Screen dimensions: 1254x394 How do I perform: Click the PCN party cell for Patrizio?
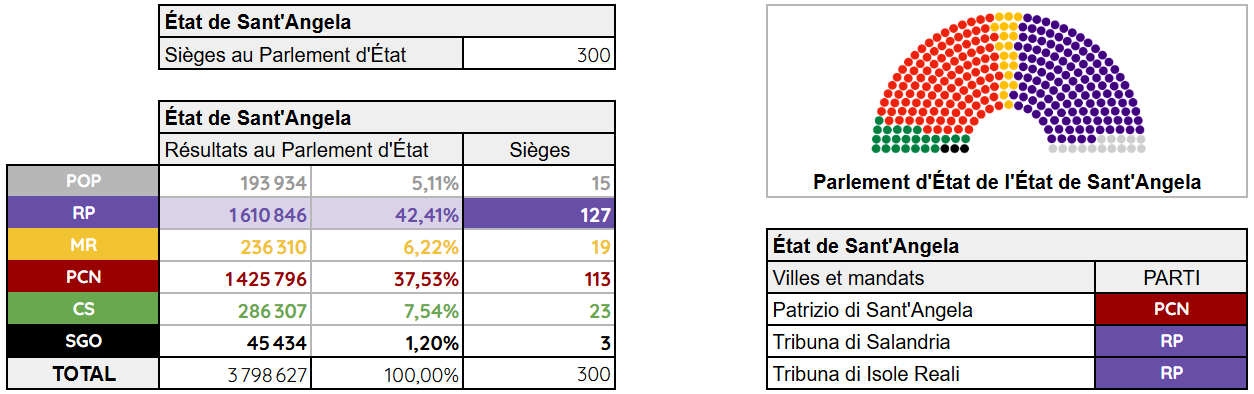tap(1171, 310)
